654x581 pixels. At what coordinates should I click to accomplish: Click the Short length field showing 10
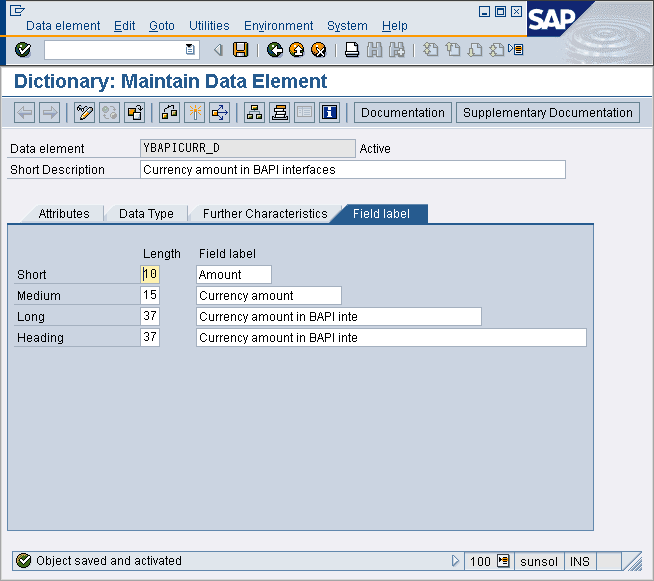150,274
